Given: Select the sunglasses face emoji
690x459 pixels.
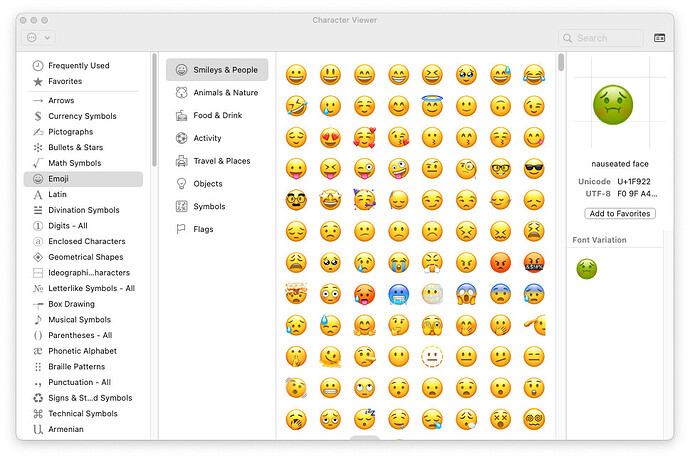Looking at the screenshot, I should 534,168.
